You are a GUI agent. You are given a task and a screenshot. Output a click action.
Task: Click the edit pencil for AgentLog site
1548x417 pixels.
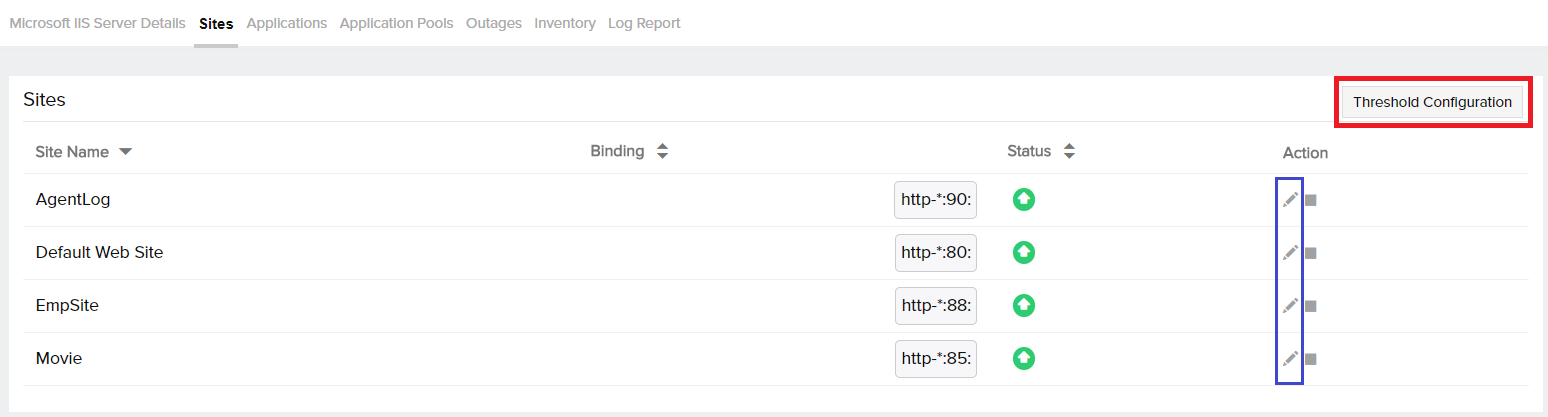[1290, 200]
